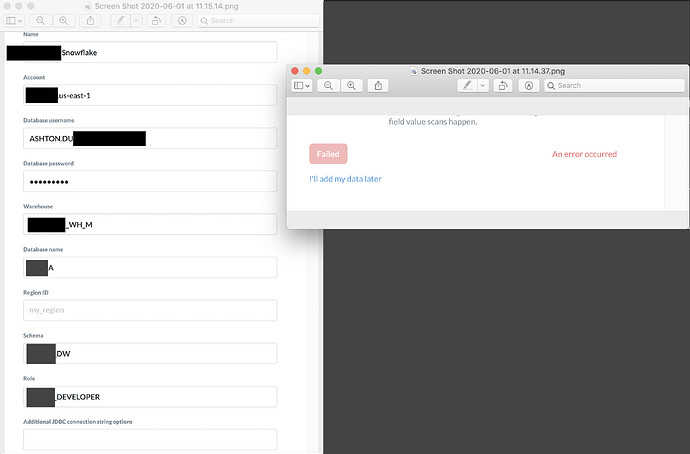
Task: Minimize the 11.14.37 Preview window
Action: click(307, 71)
